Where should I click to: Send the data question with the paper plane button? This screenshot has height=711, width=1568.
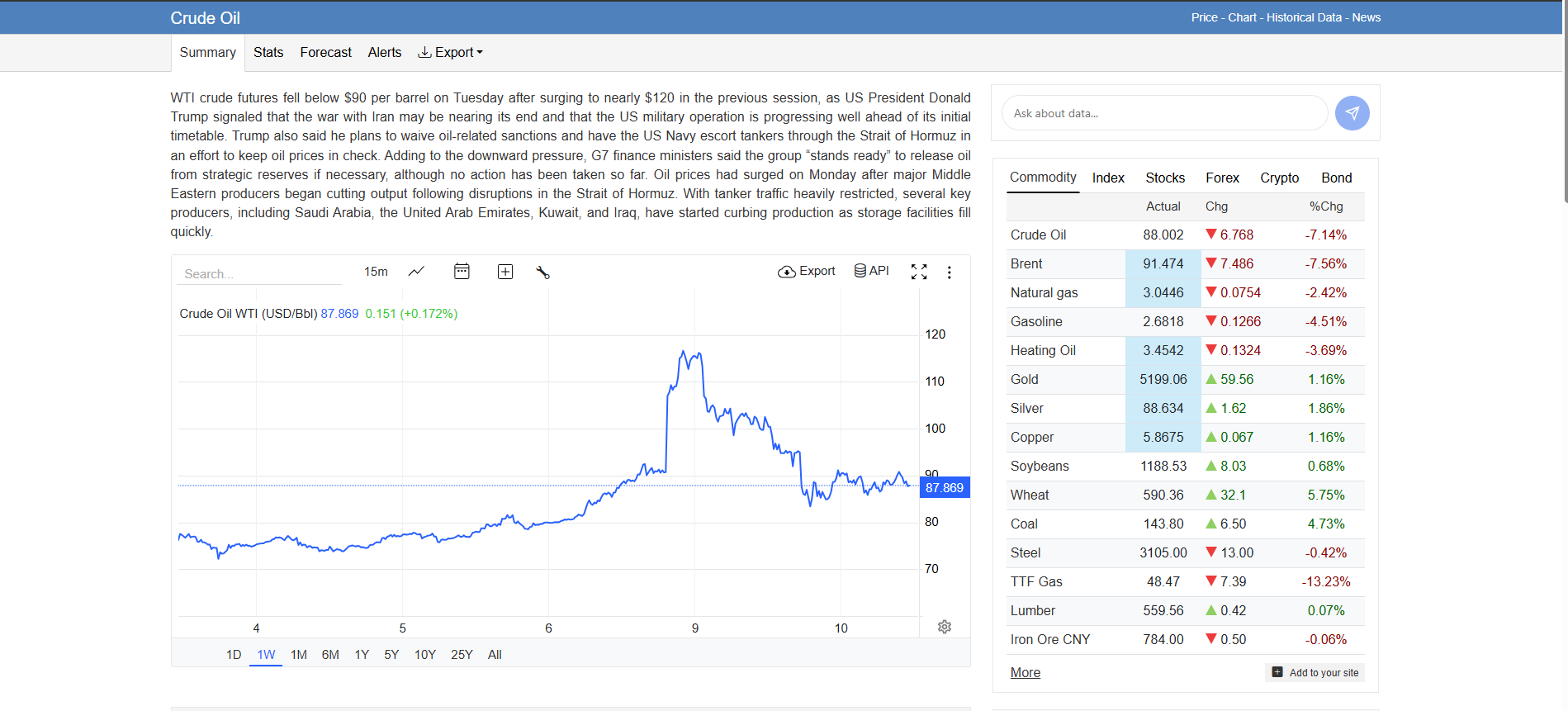[1352, 113]
